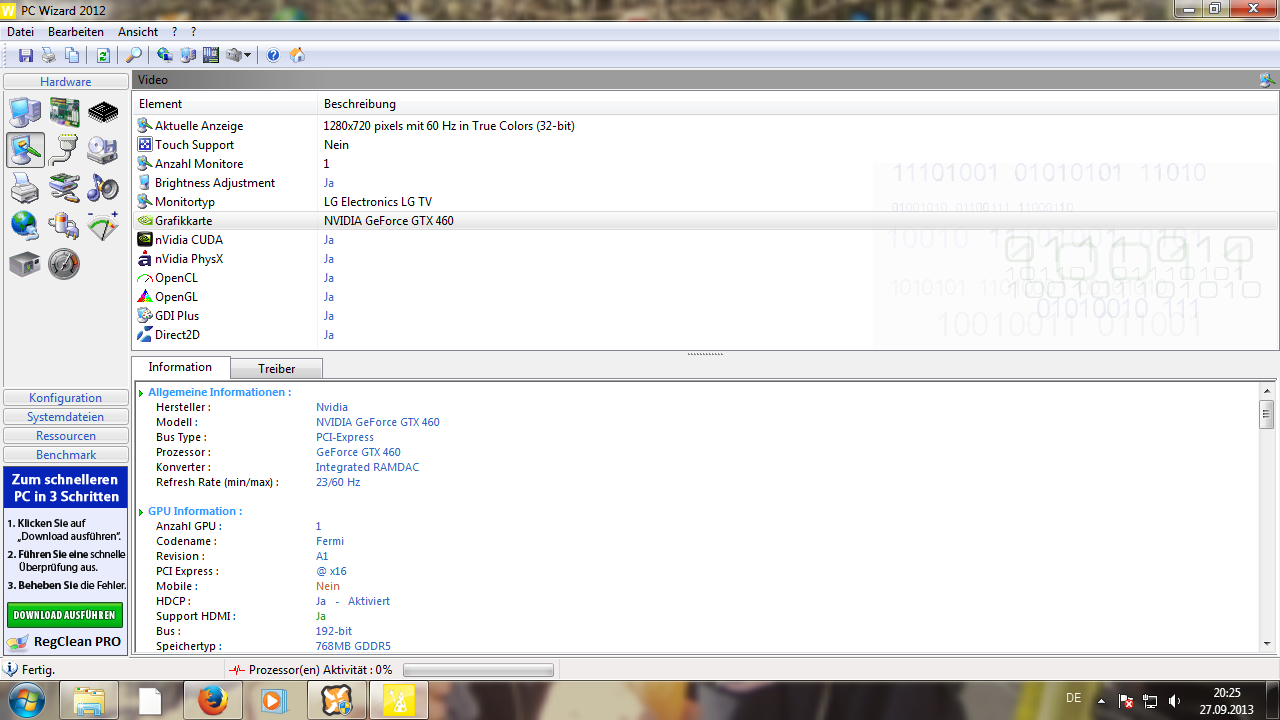The image size is (1280, 720).
Task: Select the nVidia PhysX row
Action: 706,259
